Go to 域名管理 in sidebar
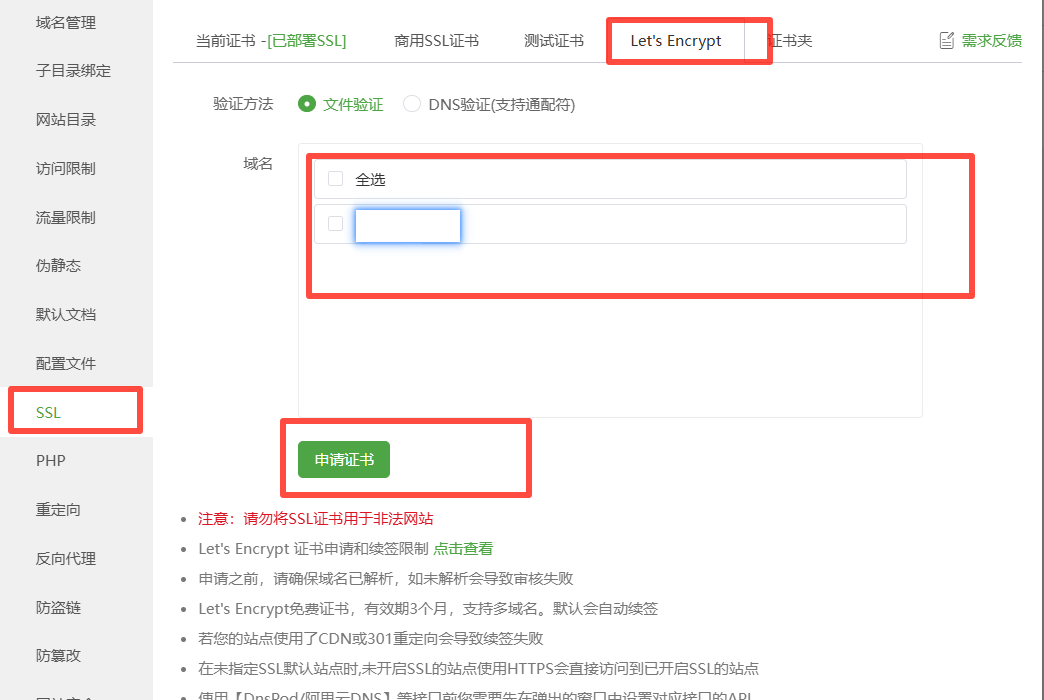The image size is (1044, 700). click(x=66, y=22)
